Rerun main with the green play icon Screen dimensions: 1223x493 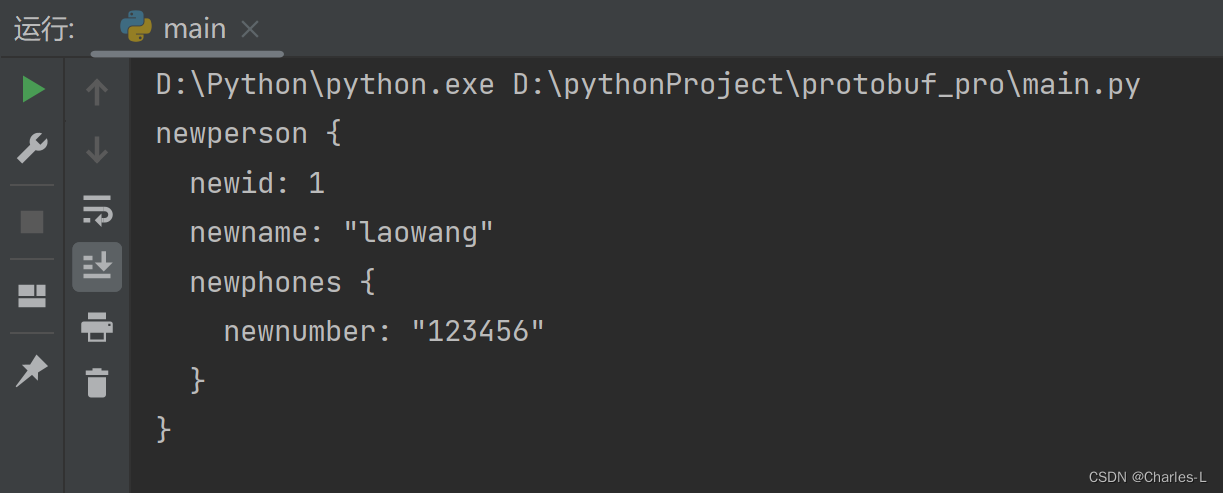(33, 90)
